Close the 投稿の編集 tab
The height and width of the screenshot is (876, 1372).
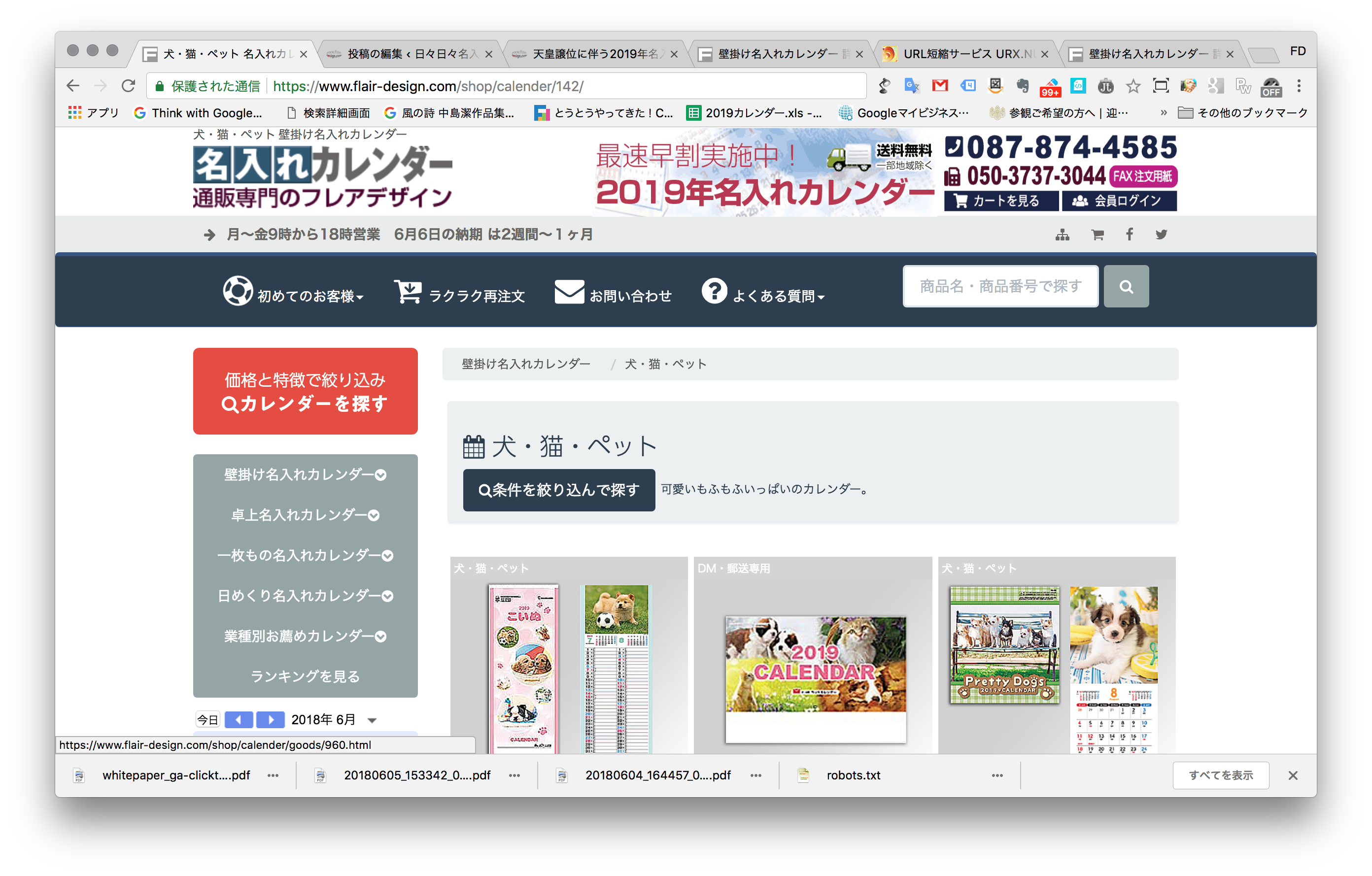click(x=488, y=54)
